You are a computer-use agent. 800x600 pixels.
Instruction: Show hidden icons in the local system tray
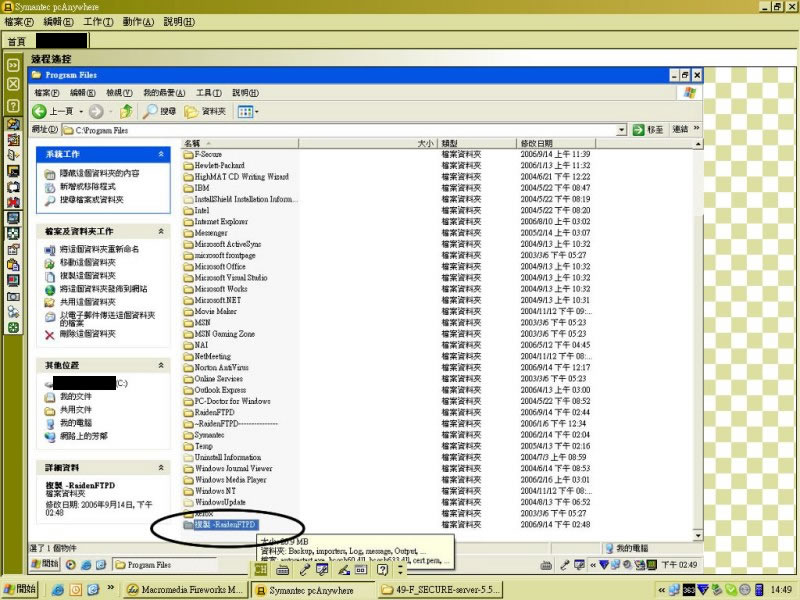(x=662, y=590)
